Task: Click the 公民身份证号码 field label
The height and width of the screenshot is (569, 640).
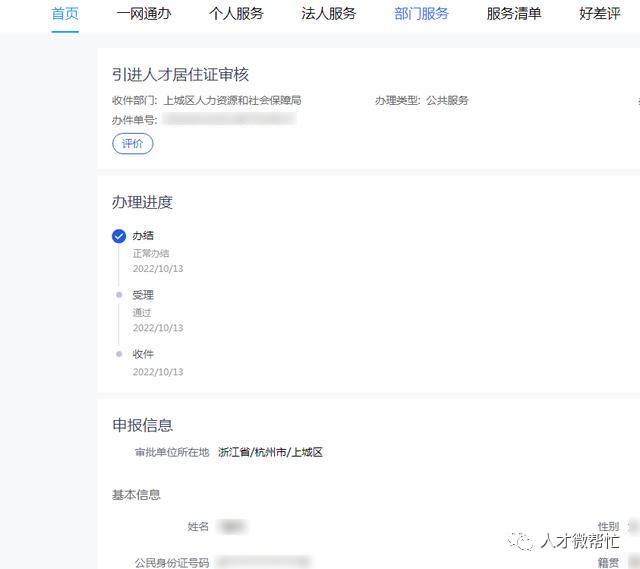Action: point(172,563)
